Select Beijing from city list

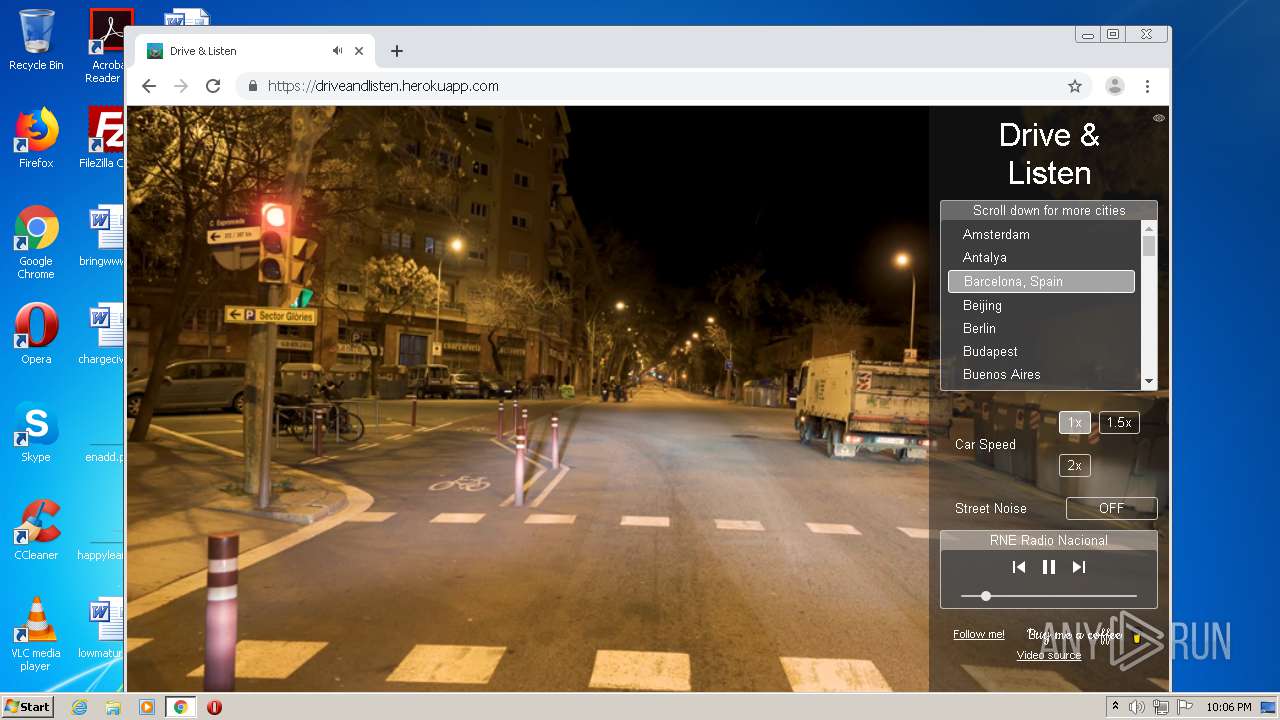point(1041,305)
